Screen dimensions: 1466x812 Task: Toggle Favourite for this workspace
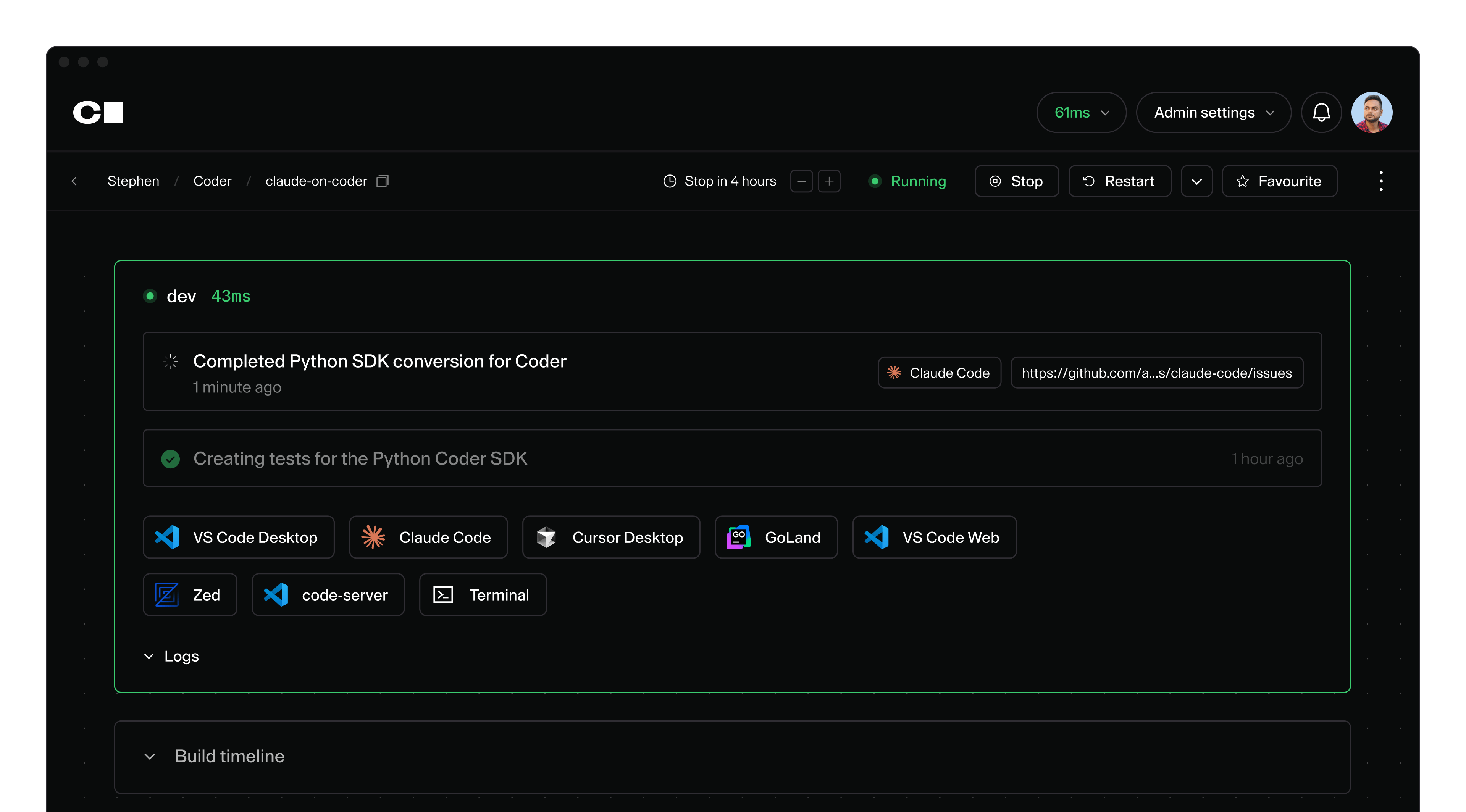[1279, 181]
